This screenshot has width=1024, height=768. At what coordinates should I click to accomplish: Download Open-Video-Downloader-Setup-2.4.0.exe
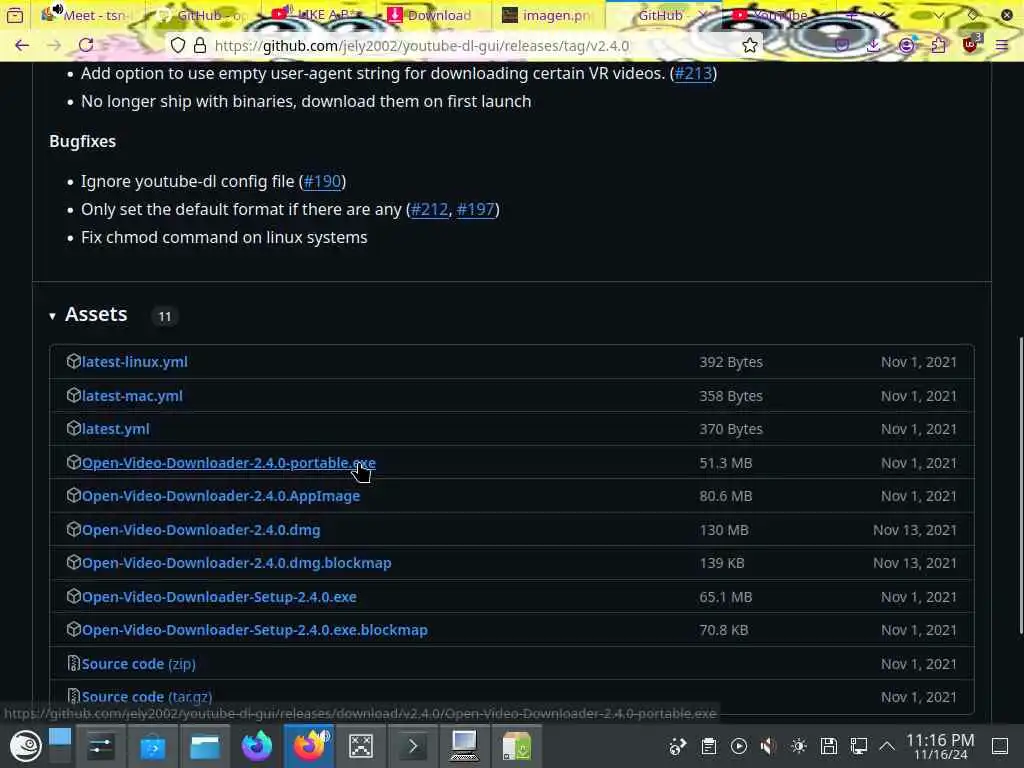click(219, 597)
